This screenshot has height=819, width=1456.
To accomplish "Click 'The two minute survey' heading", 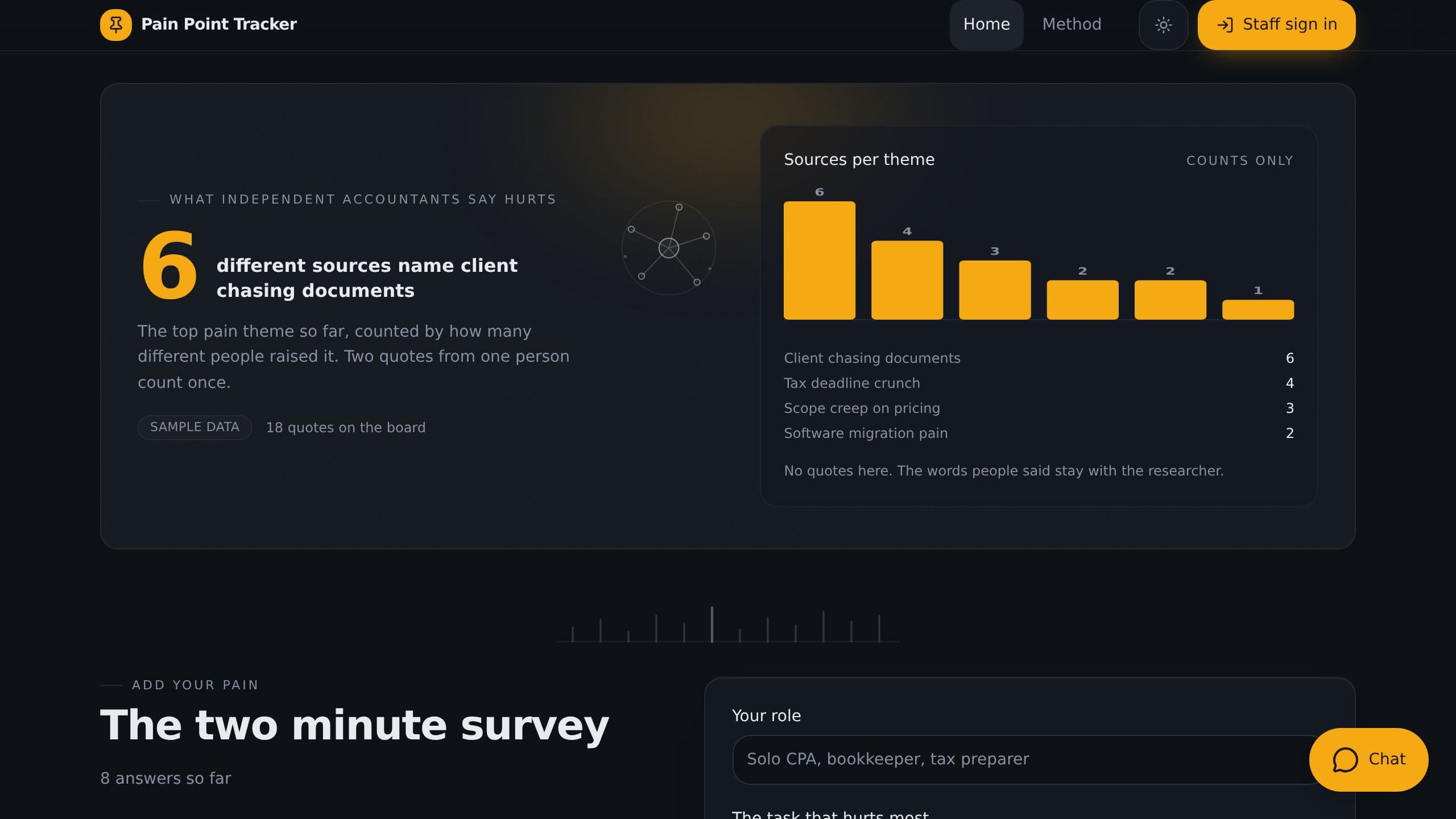I will 354,725.
